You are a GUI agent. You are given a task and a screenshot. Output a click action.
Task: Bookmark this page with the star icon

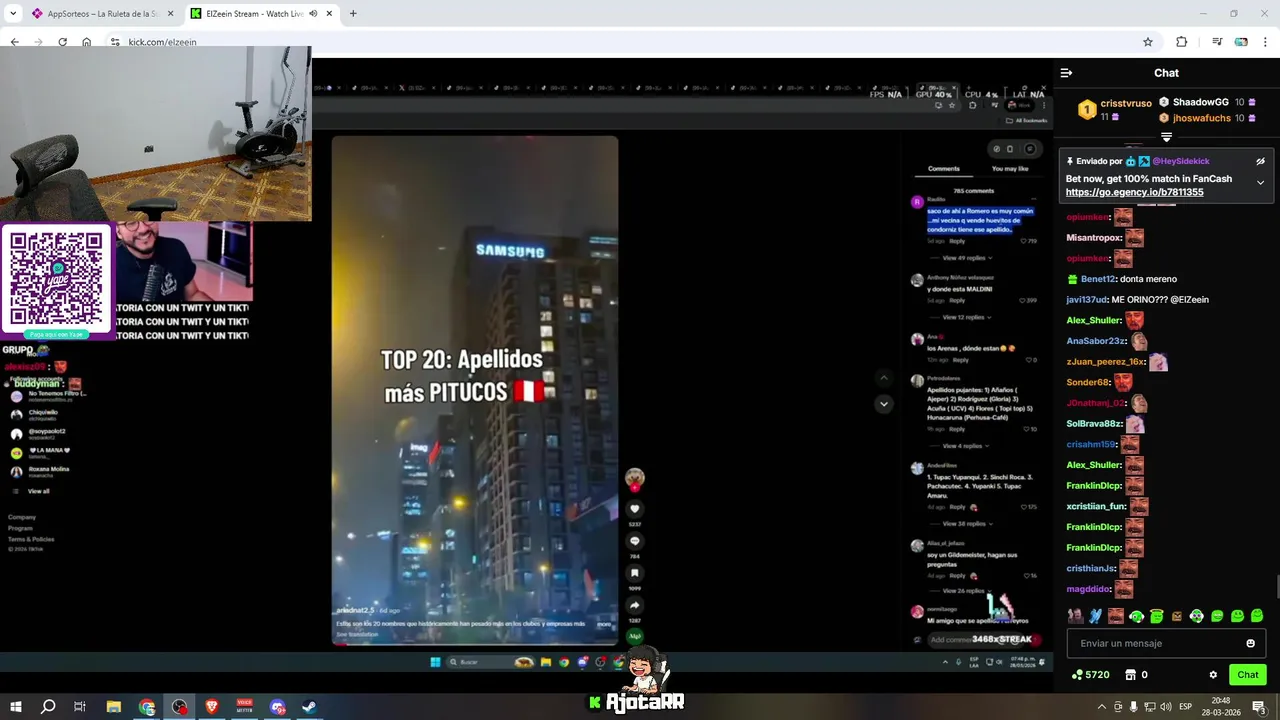coord(1148,42)
